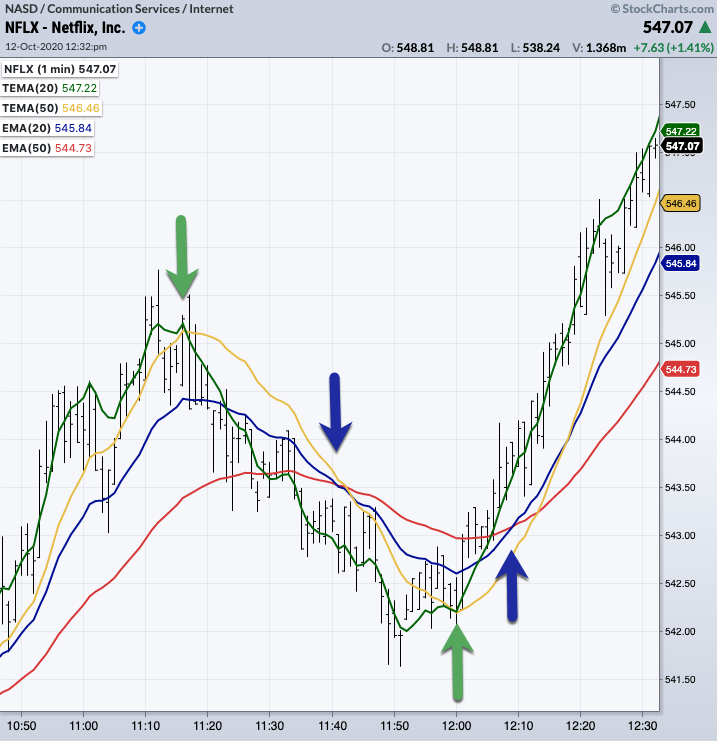The image size is (717, 741).
Task: Click the 547.50 price axis label
Action: click(680, 104)
